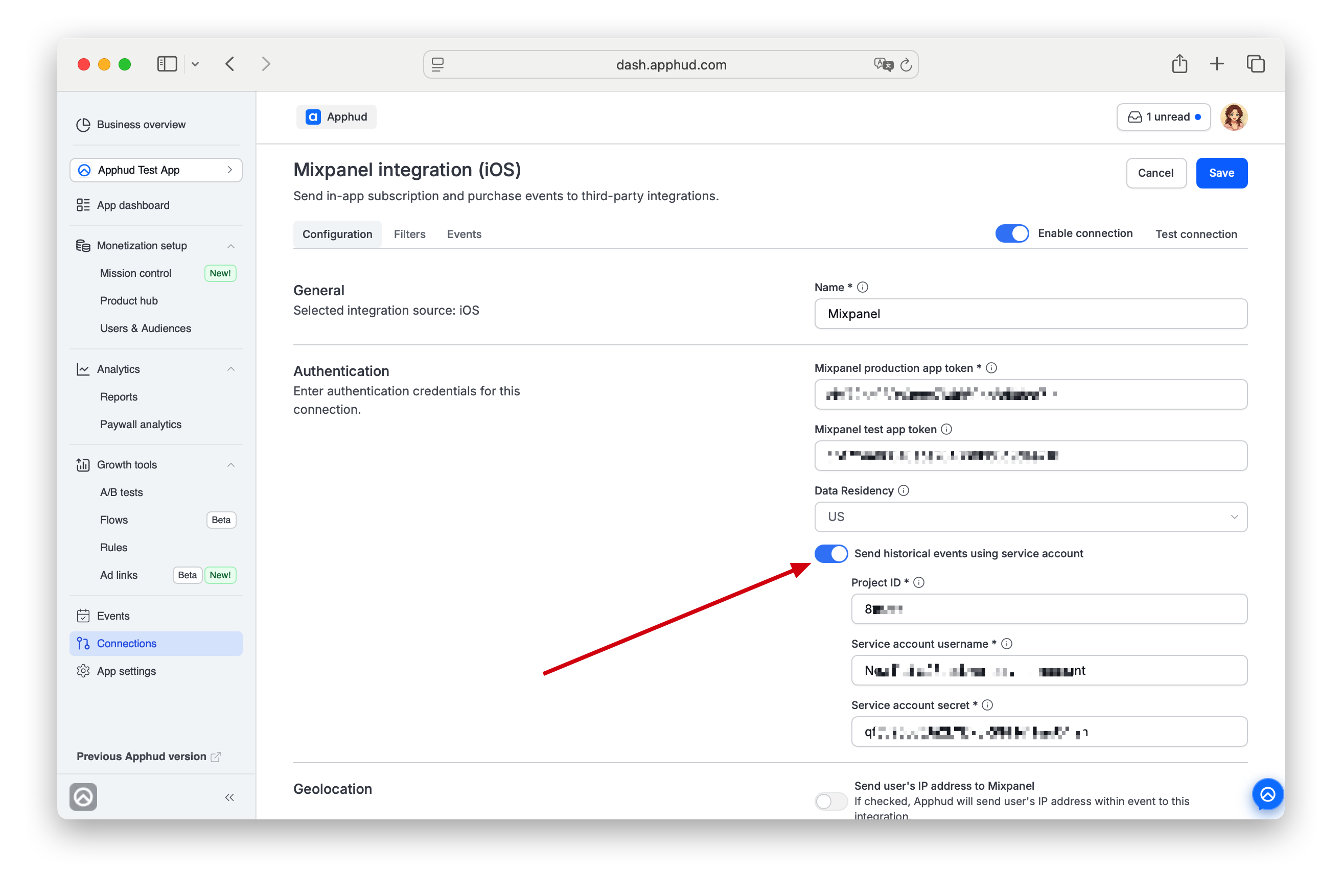Click info icon for Mixpanel test app token
1342x896 pixels.
946,429
